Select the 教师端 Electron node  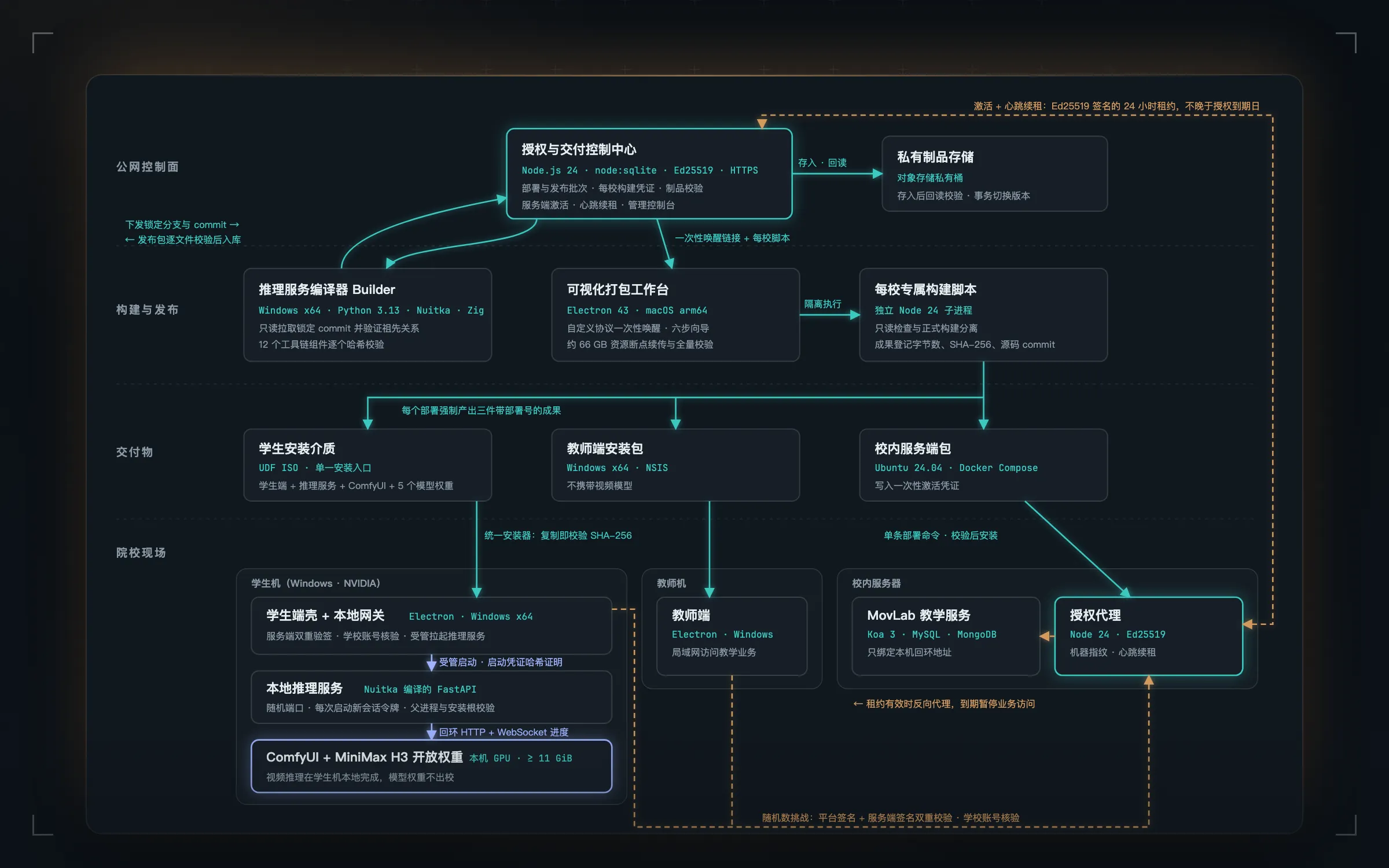732,636
